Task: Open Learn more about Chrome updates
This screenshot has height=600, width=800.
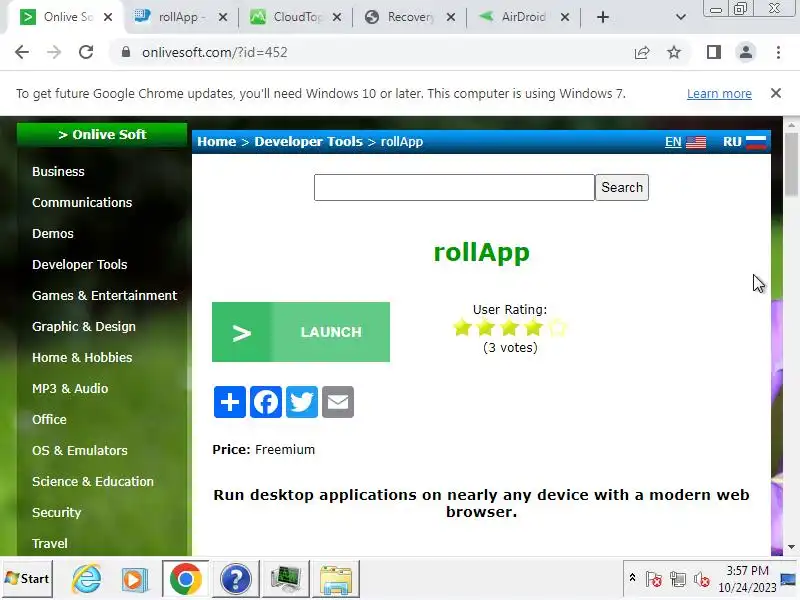Action: pos(719,94)
